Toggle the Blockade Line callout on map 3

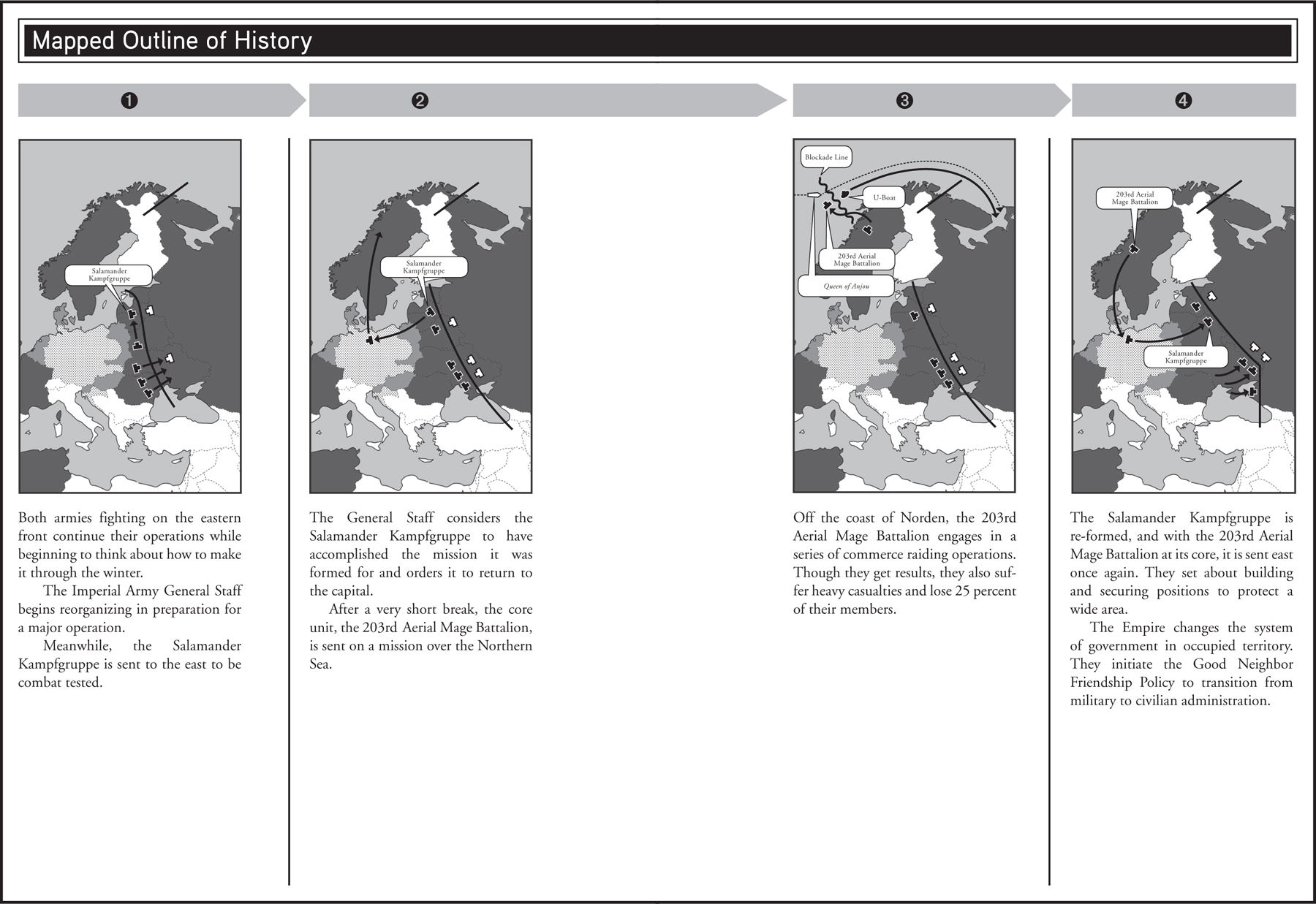(827, 156)
